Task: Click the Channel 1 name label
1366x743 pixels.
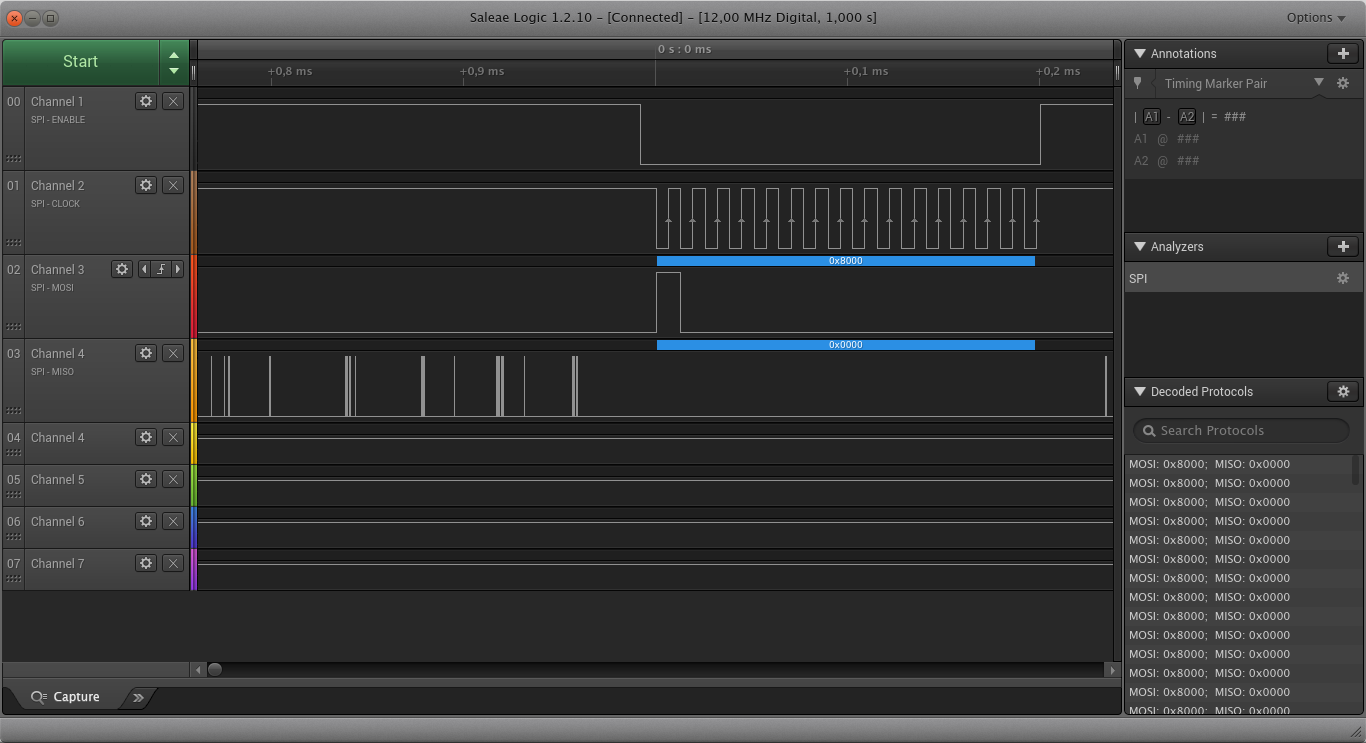Action: [57, 101]
